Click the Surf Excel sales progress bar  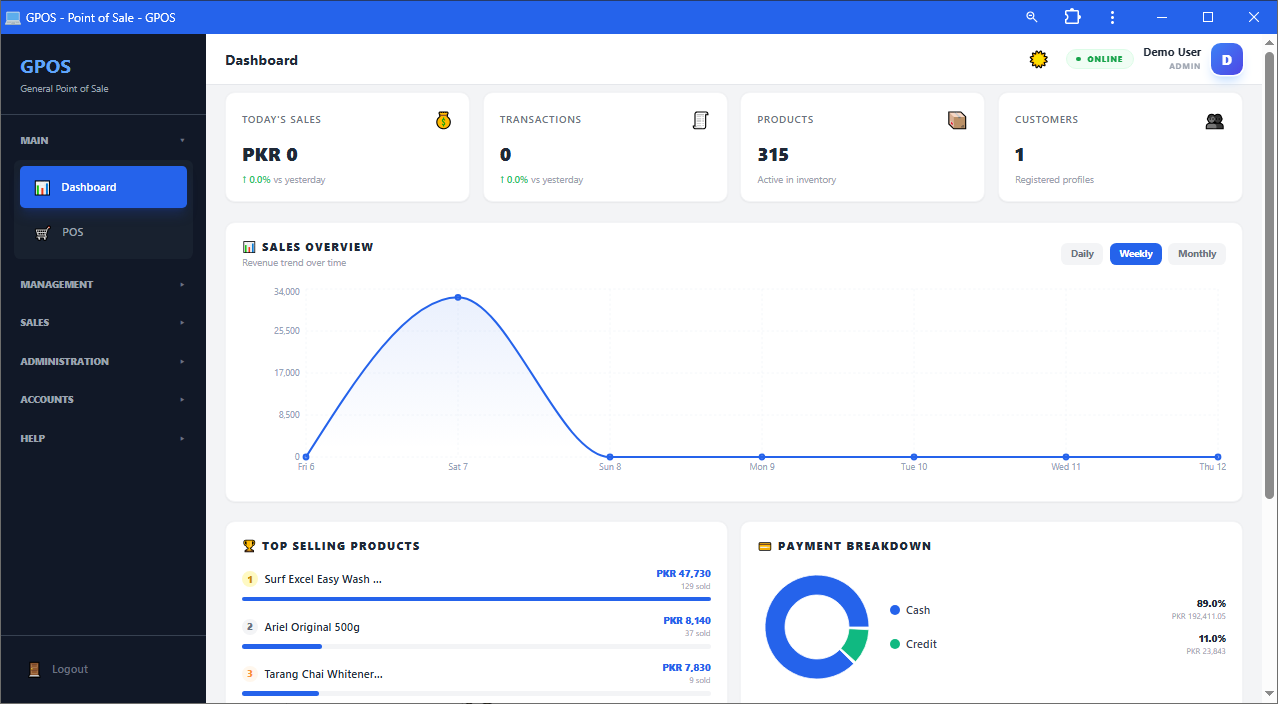pyautogui.click(x=476, y=599)
